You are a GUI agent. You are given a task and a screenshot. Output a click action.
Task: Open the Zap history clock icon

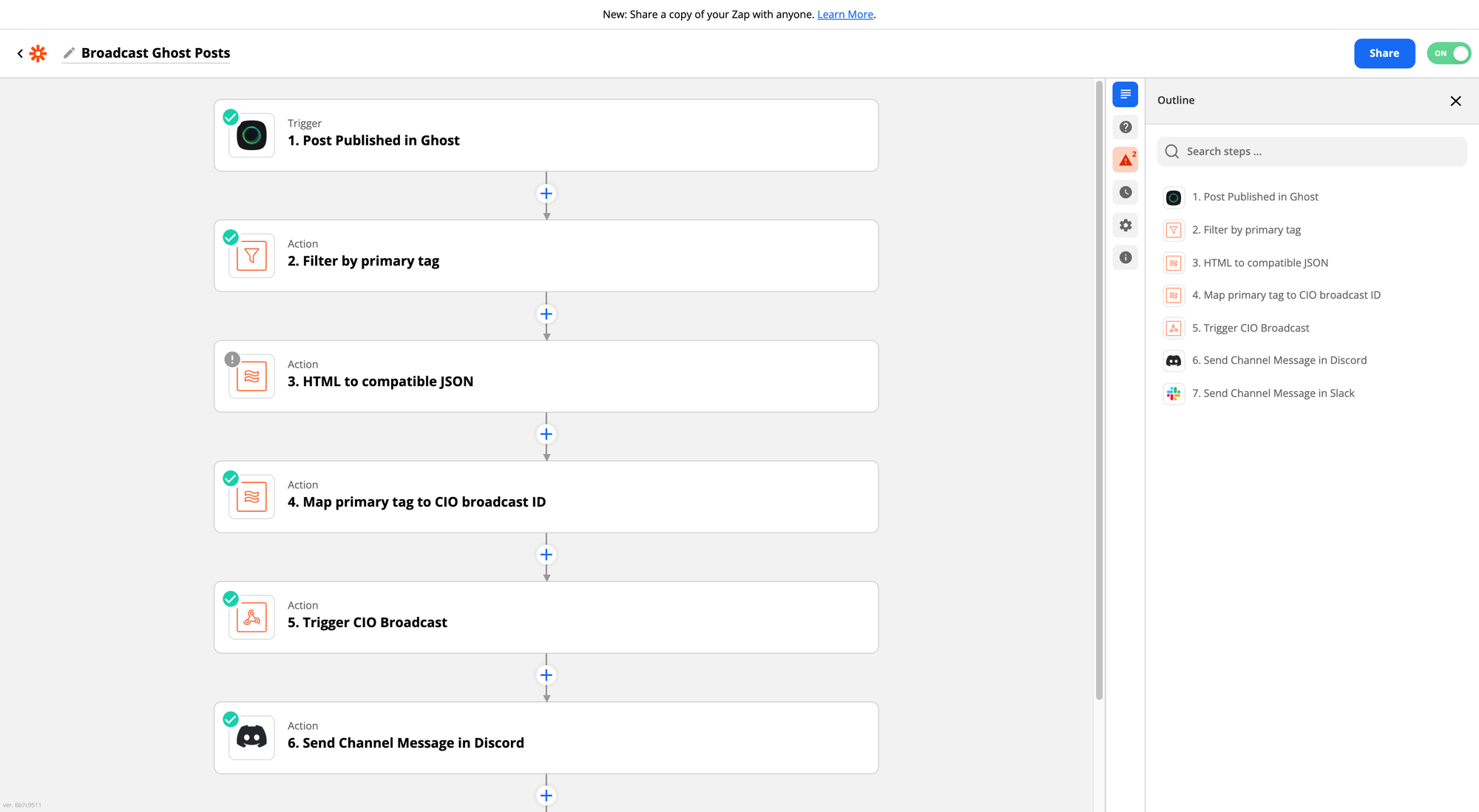point(1125,192)
